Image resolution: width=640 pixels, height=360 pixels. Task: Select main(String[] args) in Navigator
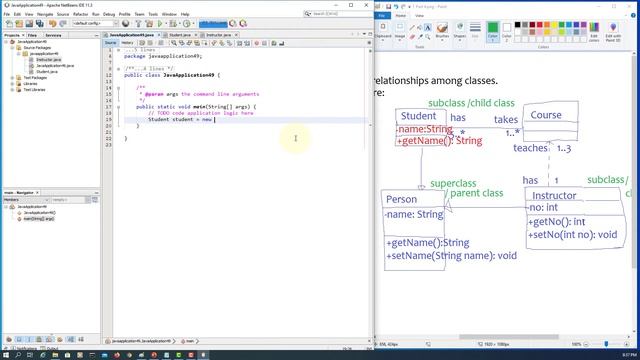click(38, 219)
